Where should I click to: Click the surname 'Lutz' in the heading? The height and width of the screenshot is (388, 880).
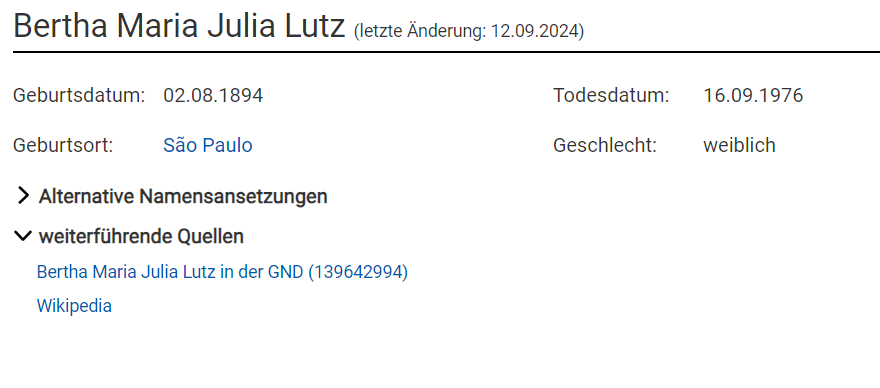coord(315,26)
